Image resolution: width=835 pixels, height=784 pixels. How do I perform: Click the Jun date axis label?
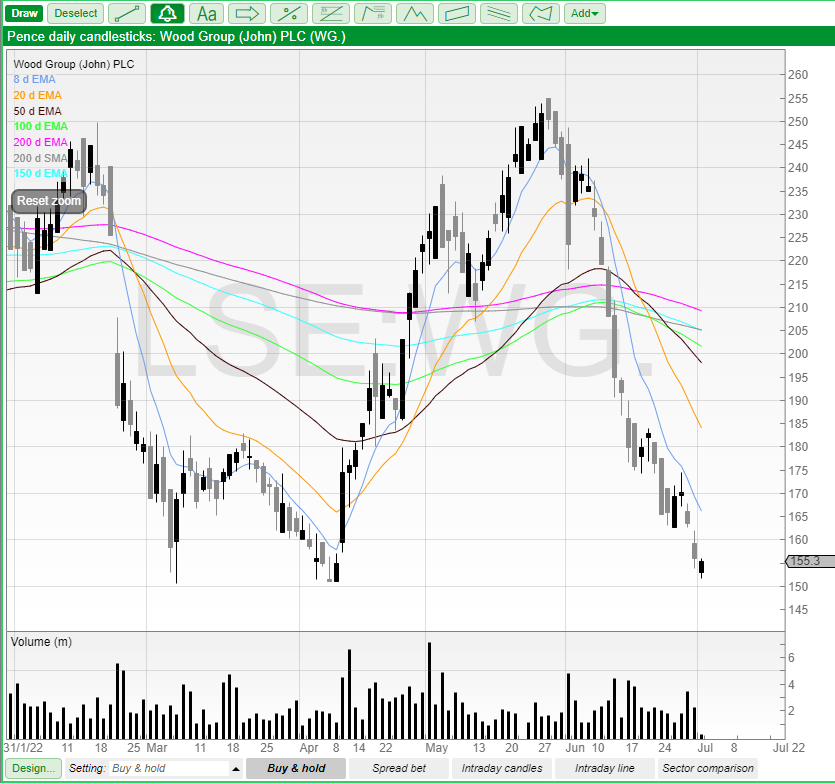coord(575,748)
